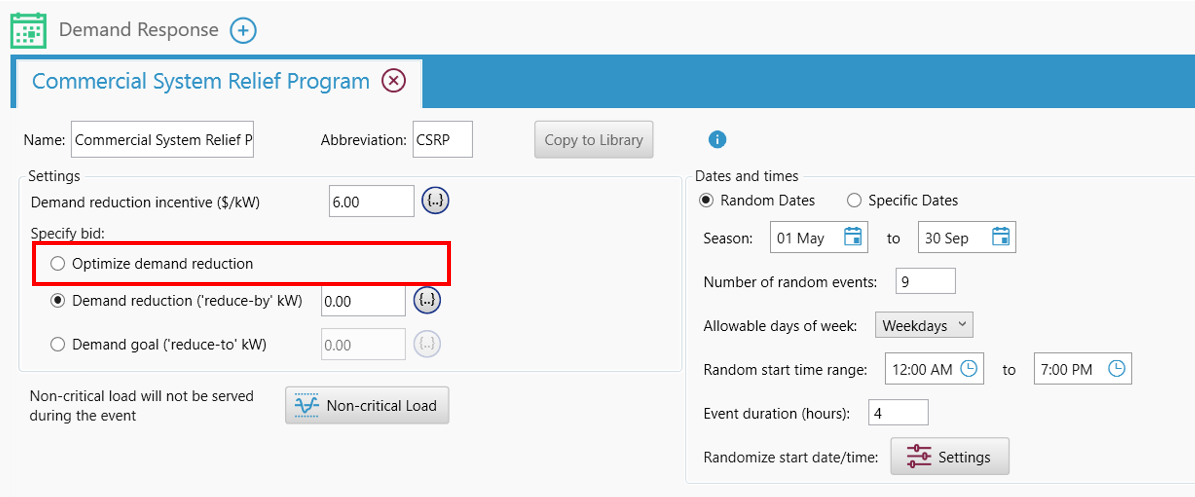1195x497 pixels.
Task: Expand Allowable days of week dropdown
Action: 924,325
